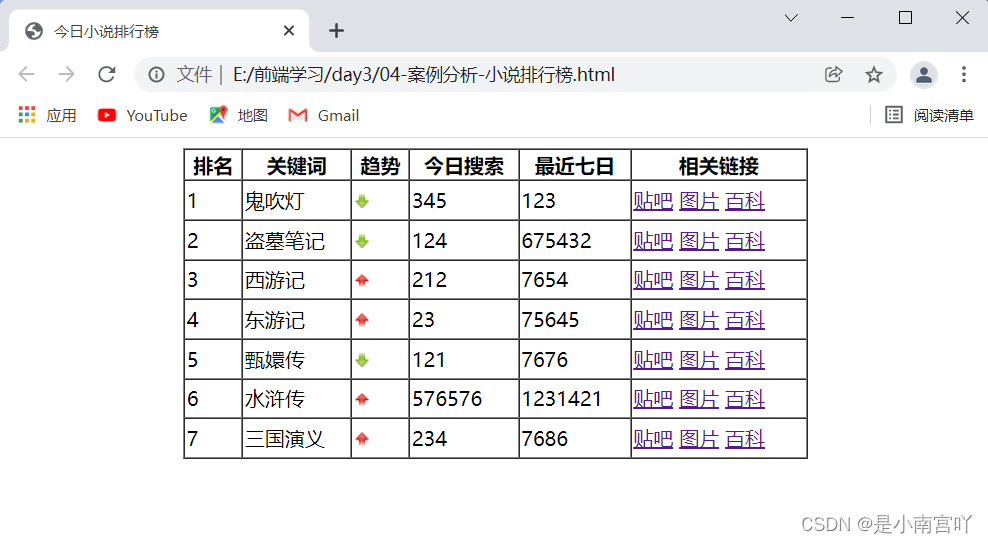Select the 今日小说排行榜 tab

(159, 30)
